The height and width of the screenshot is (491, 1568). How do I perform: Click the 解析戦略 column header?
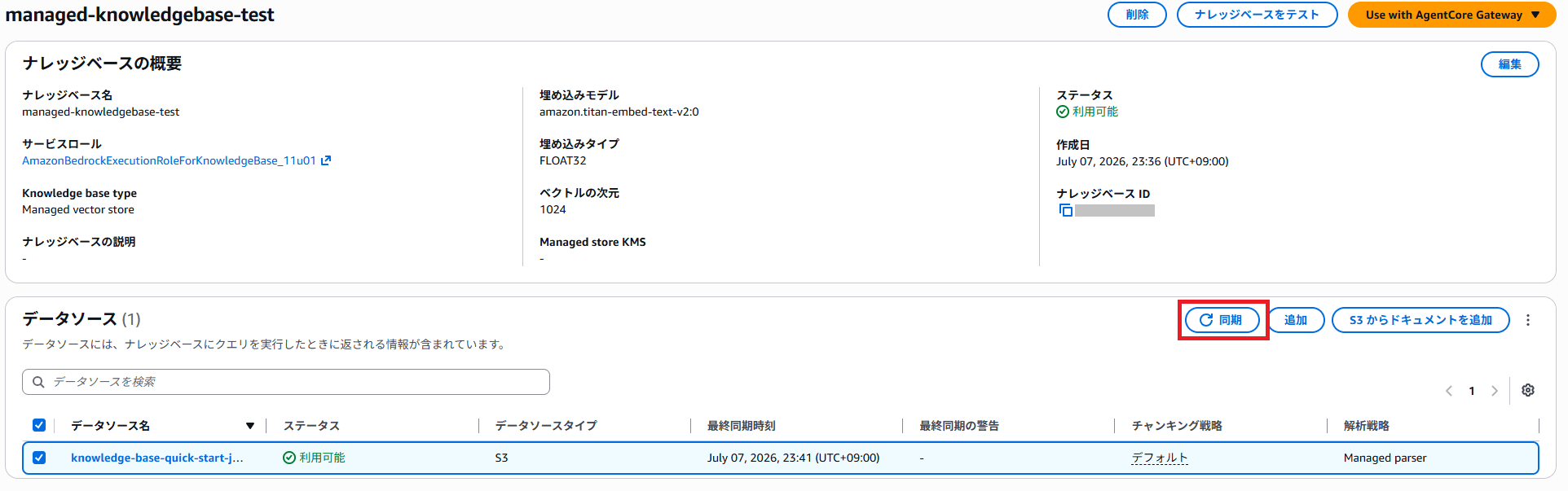pyautogui.click(x=1367, y=426)
